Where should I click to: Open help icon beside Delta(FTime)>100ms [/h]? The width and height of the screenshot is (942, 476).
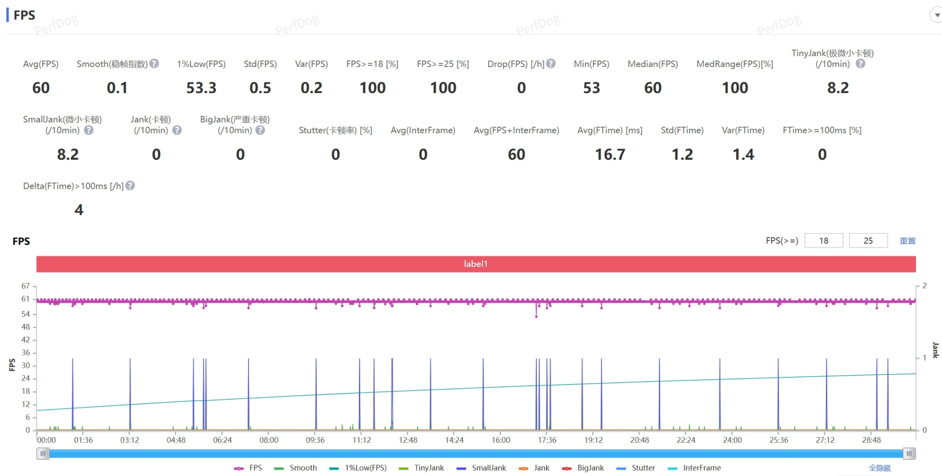pyautogui.click(x=130, y=186)
